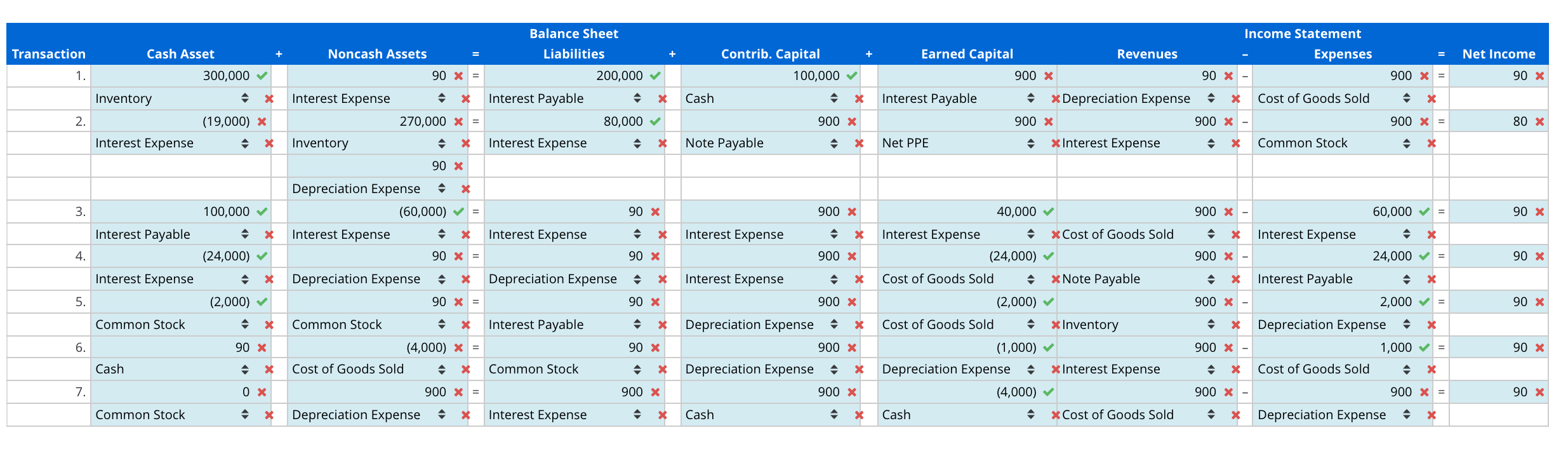Open transaction 4 Expenses dropdown showing Interest Payable

tap(1334, 279)
